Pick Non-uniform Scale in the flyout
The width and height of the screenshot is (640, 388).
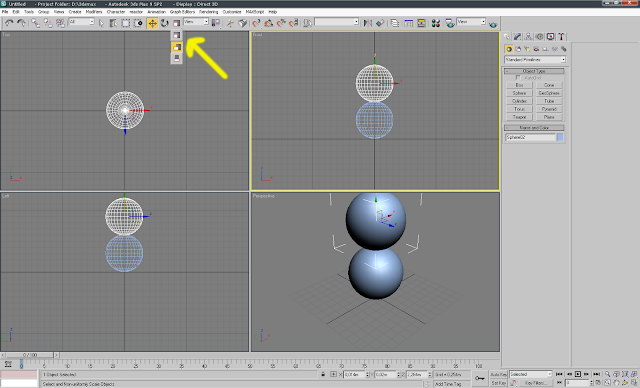coord(176,47)
